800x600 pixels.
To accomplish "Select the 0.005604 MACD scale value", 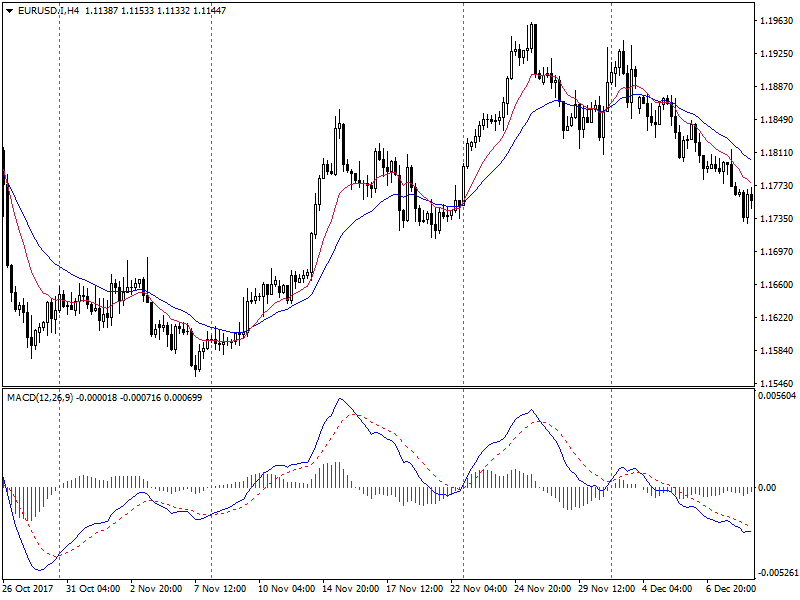I will [x=777, y=395].
